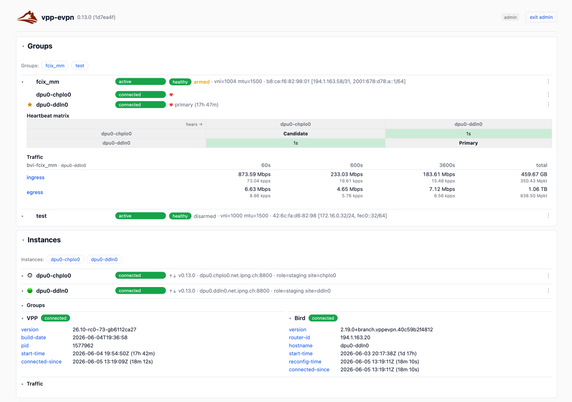
Task: Click the VPP connected-since label
Action: (x=41, y=362)
